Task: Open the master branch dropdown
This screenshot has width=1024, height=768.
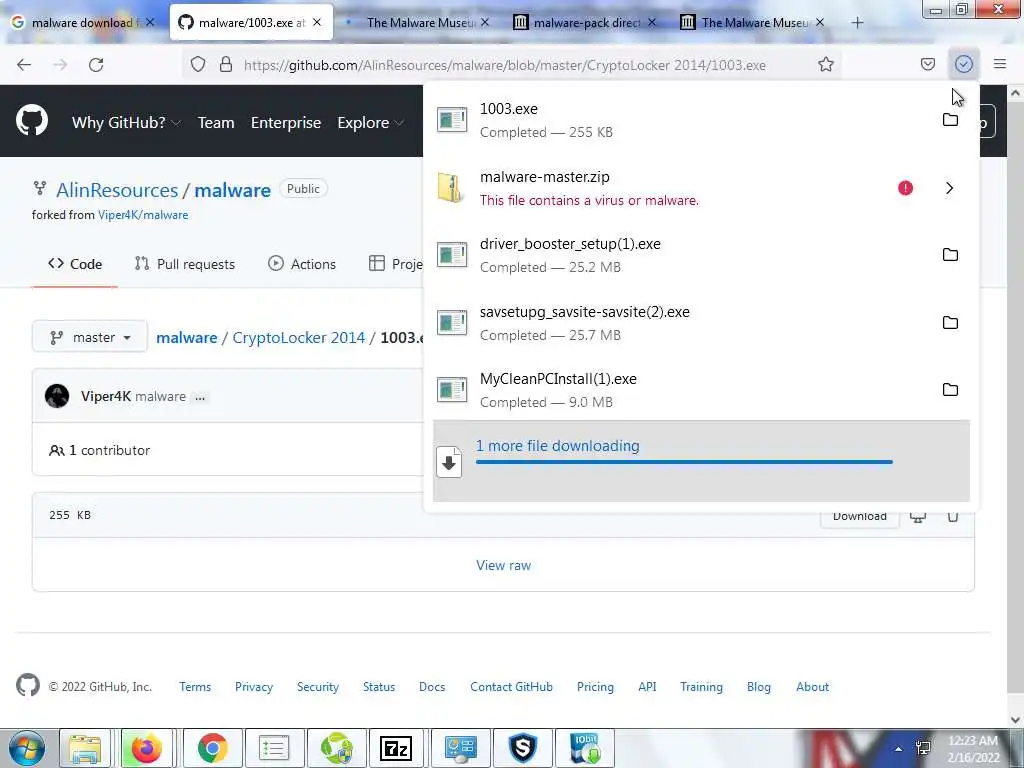Action: click(90, 337)
